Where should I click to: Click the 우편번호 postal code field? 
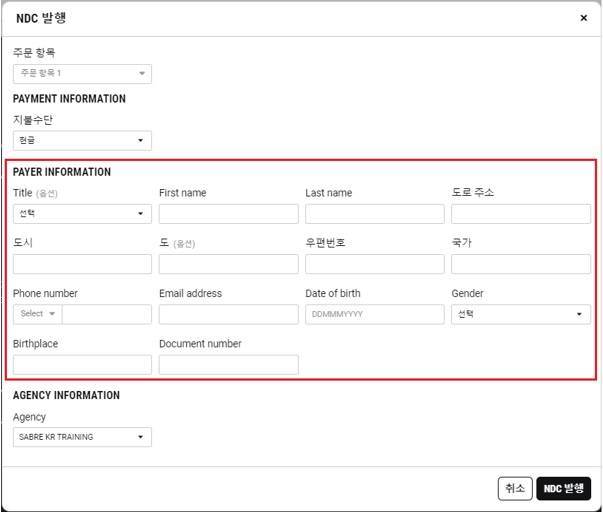[x=375, y=264]
